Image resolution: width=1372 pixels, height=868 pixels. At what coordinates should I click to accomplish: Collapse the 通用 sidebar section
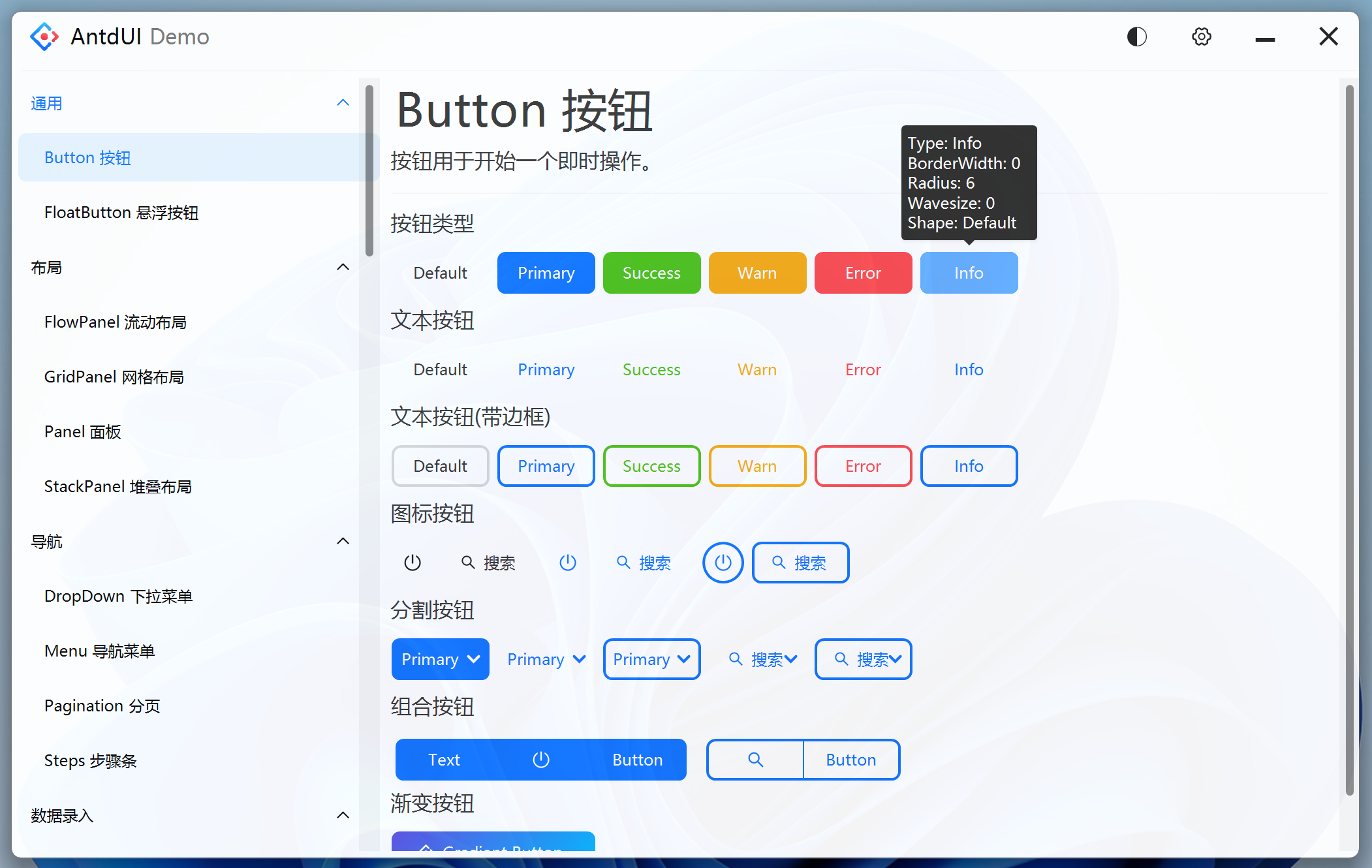coord(343,102)
